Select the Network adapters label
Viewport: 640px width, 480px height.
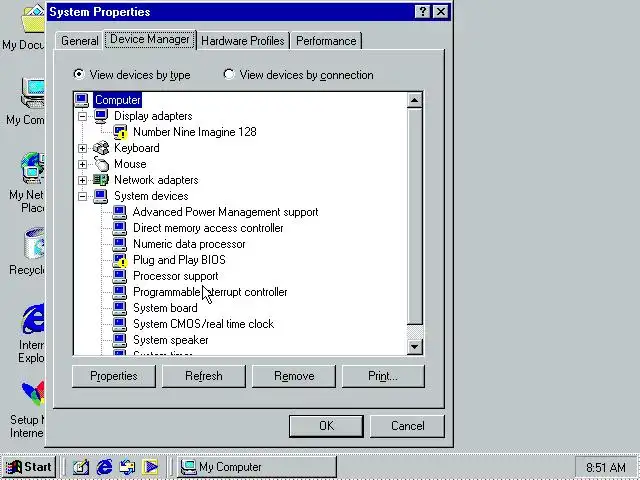point(156,180)
